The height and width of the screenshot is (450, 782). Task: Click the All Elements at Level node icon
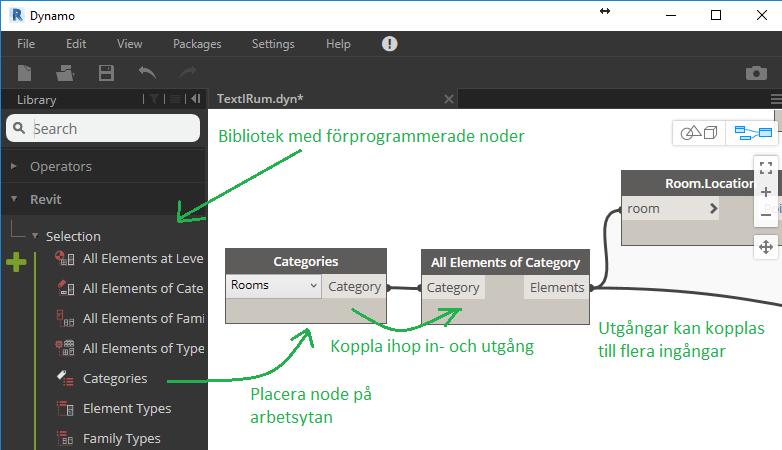[65, 258]
